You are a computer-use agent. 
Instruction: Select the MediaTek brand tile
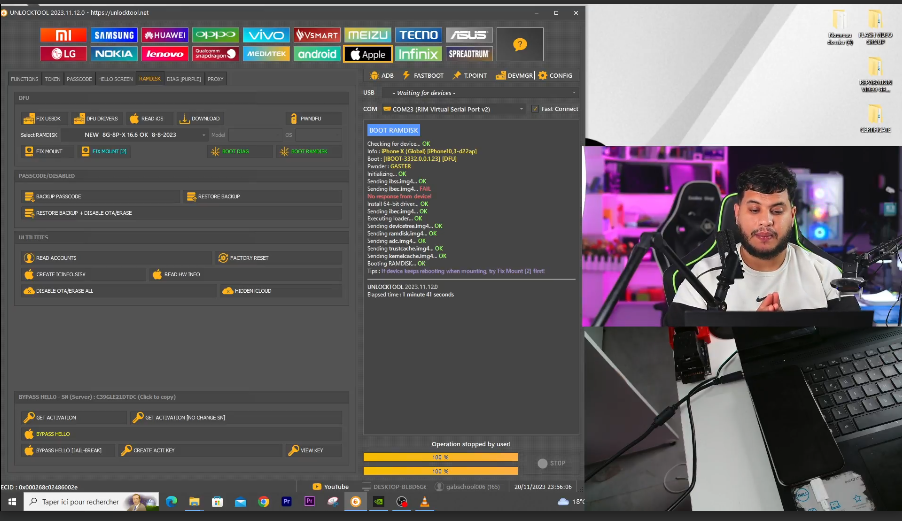266,54
